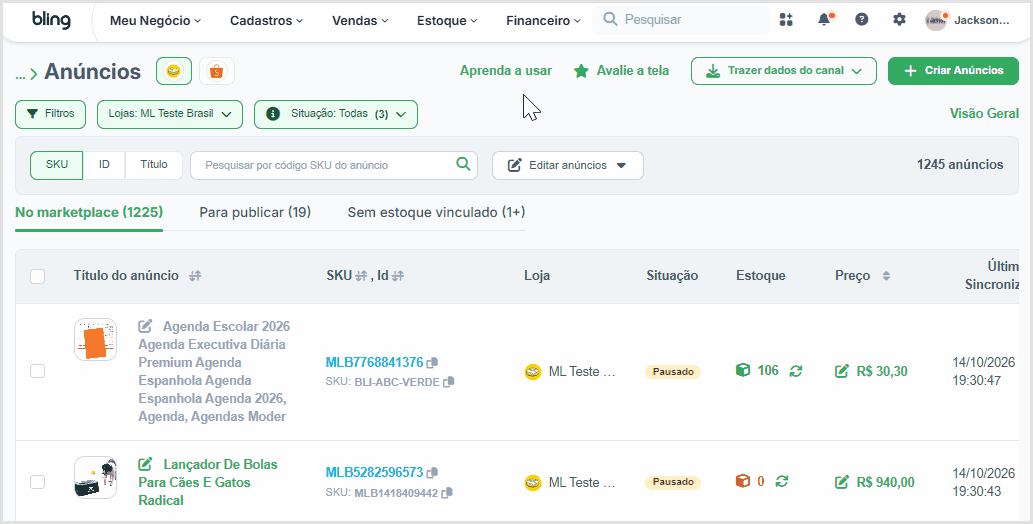The height and width of the screenshot is (524, 1033).
Task: Expand the Cadastros menu
Action: [266, 20]
